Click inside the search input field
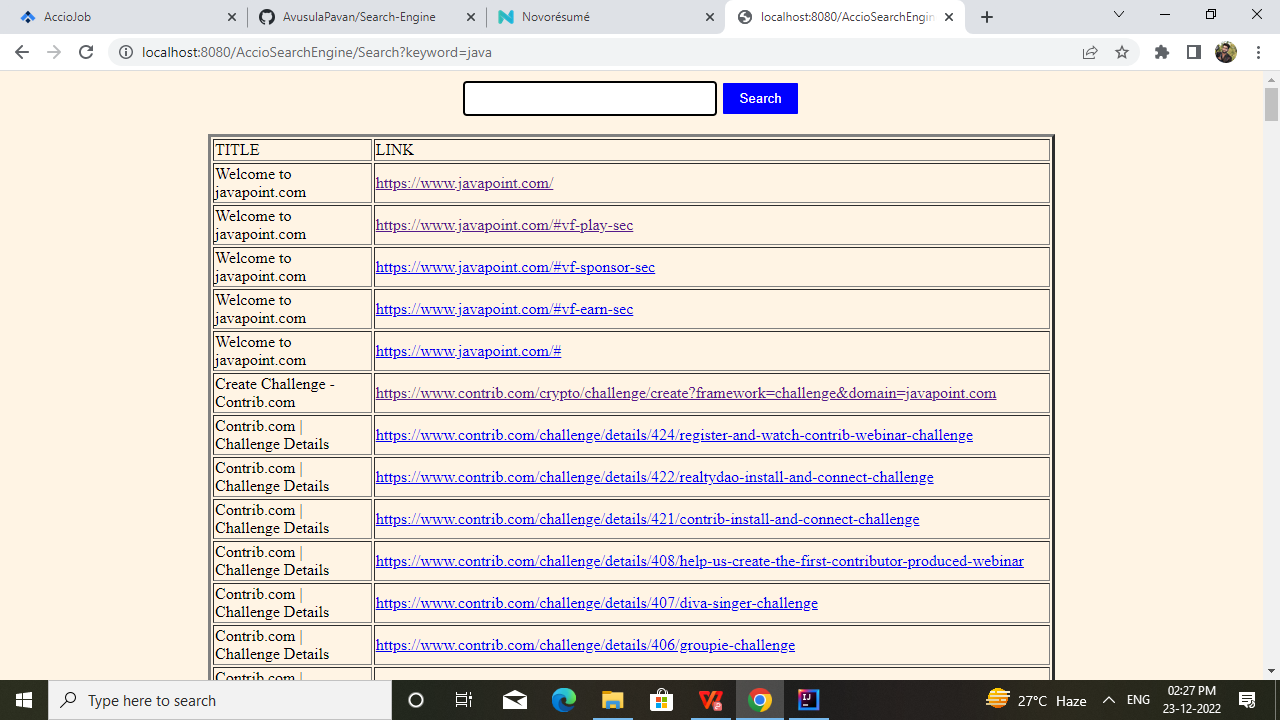Image resolution: width=1280 pixels, height=720 pixels. (x=589, y=98)
